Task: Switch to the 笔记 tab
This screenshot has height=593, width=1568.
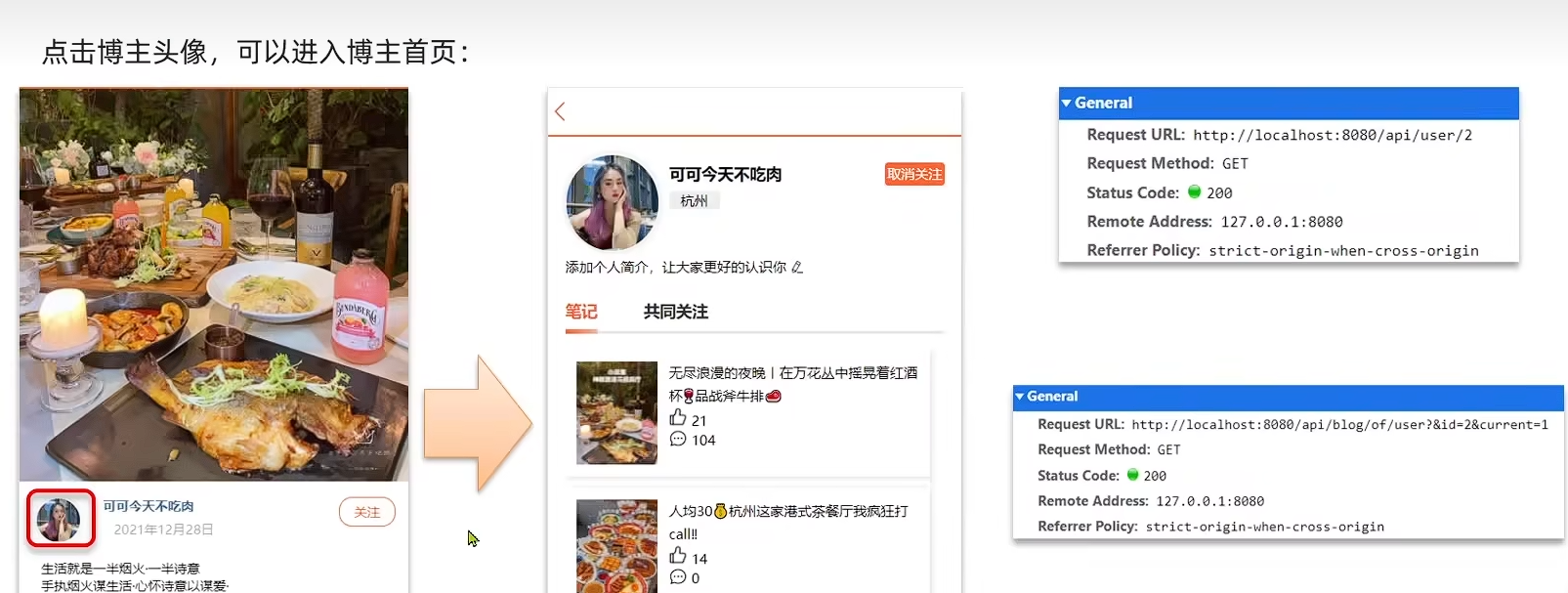Action: (581, 312)
